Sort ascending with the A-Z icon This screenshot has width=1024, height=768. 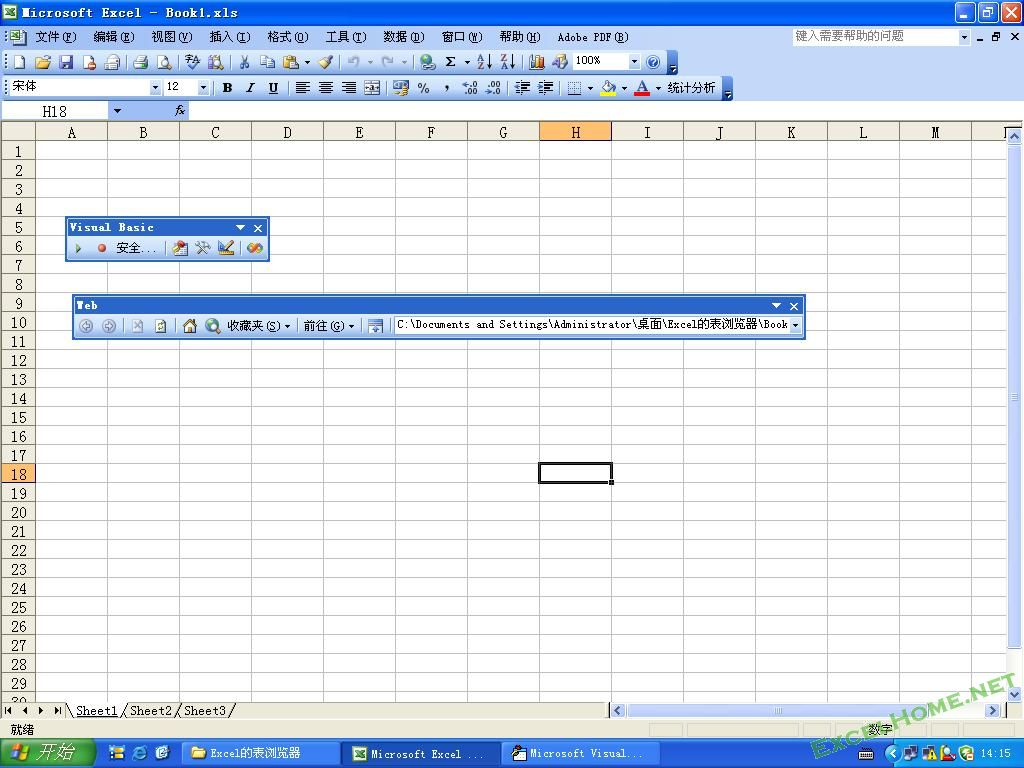tap(484, 62)
